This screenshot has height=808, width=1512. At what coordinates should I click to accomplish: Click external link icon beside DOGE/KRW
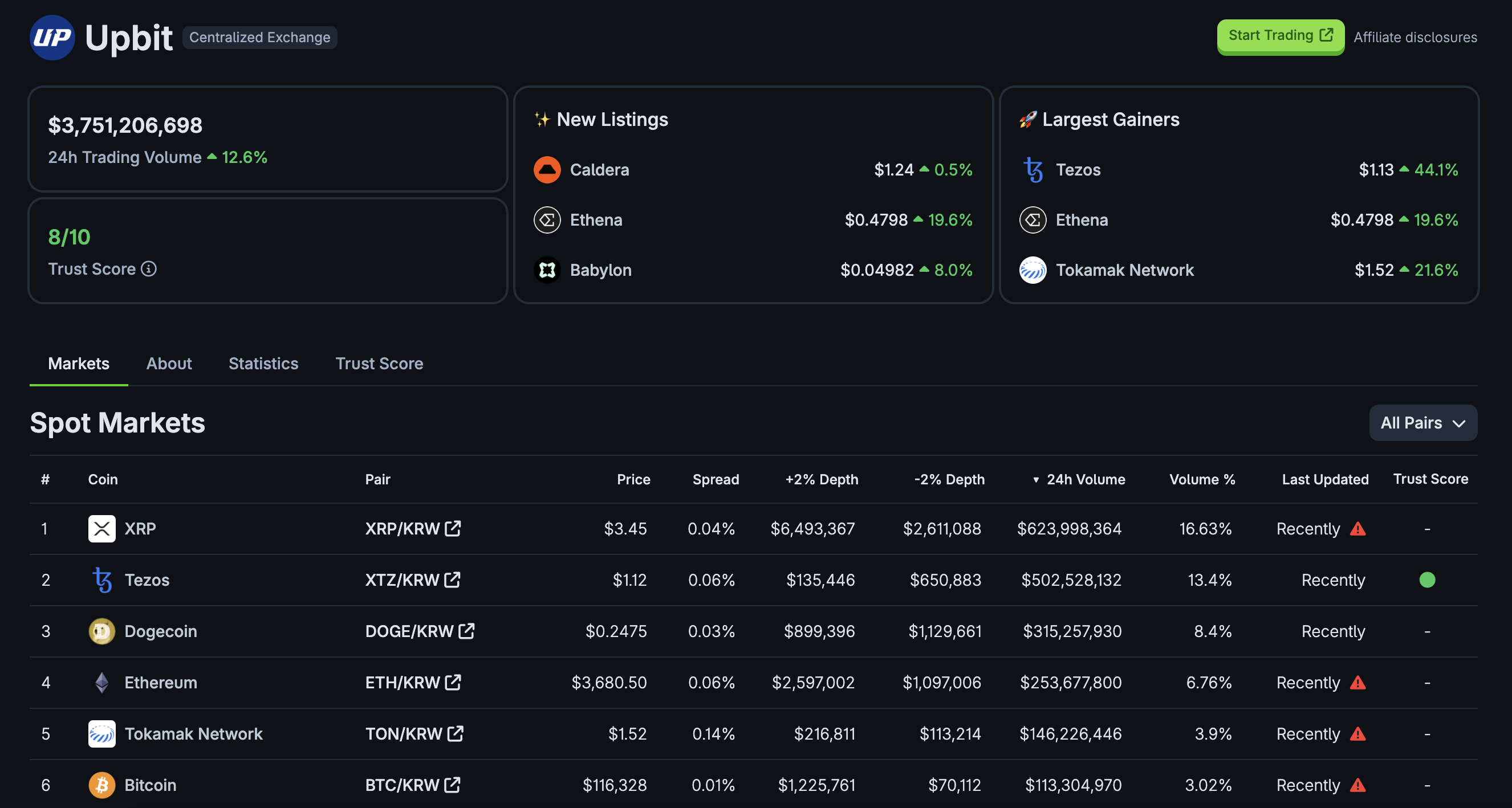pyautogui.click(x=466, y=631)
